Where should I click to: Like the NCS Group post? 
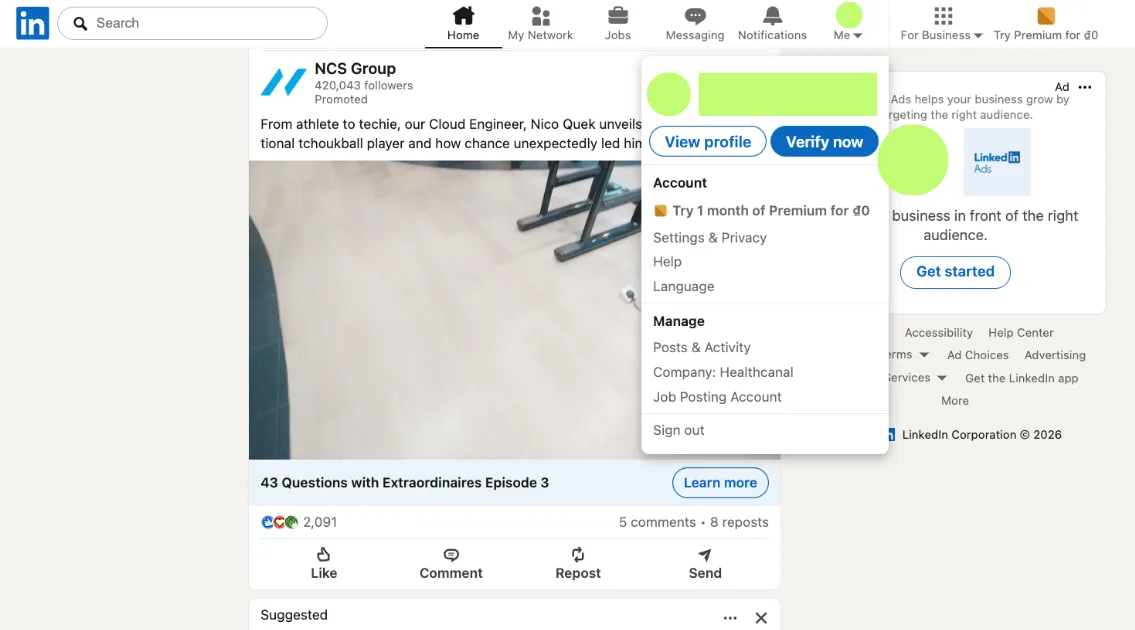click(323, 562)
